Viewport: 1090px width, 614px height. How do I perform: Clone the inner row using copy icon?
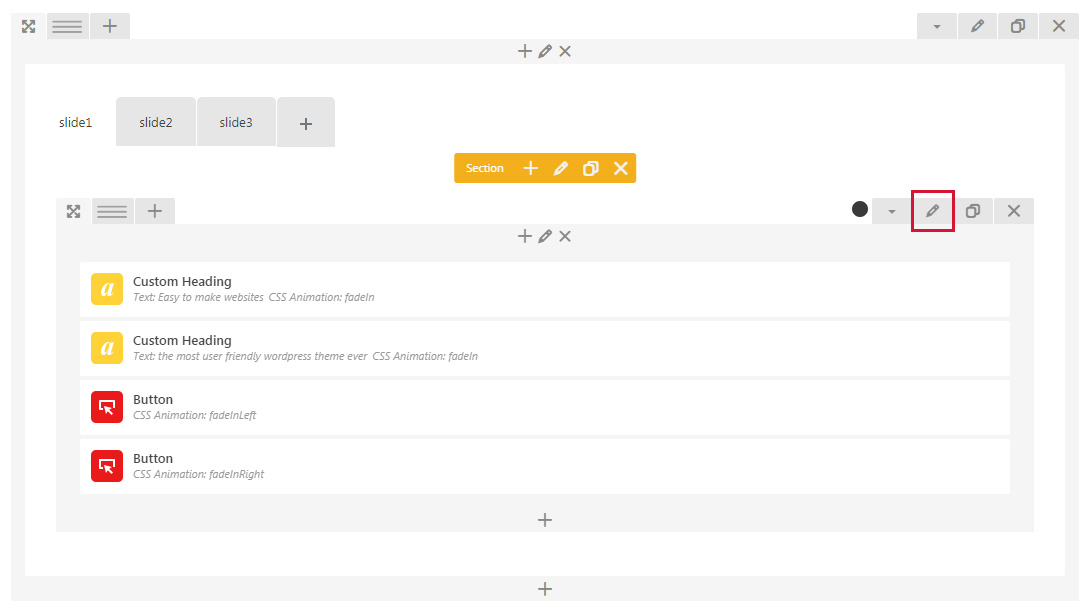click(x=973, y=211)
